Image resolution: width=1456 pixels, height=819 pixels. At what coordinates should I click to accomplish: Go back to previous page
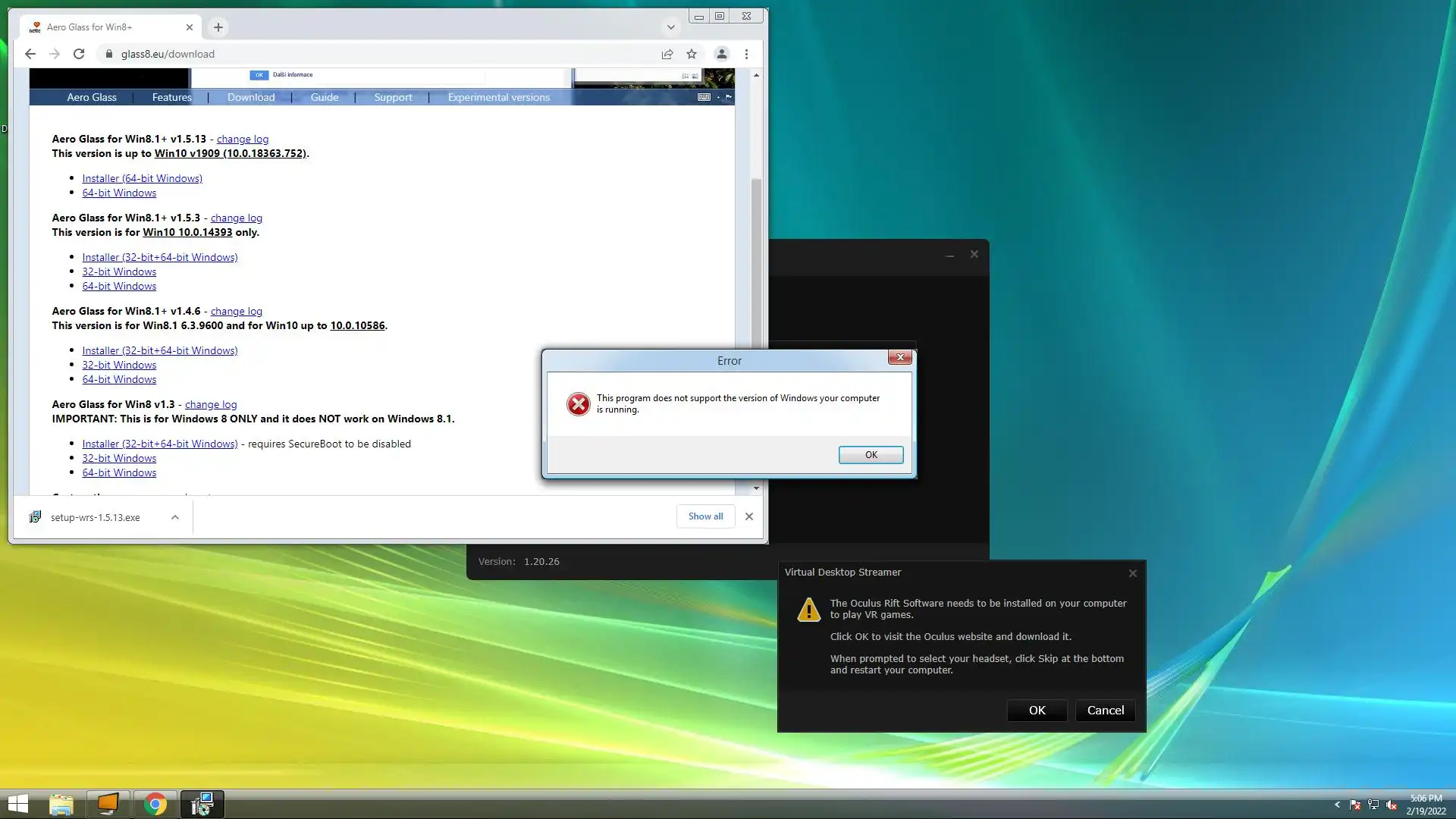(30, 54)
